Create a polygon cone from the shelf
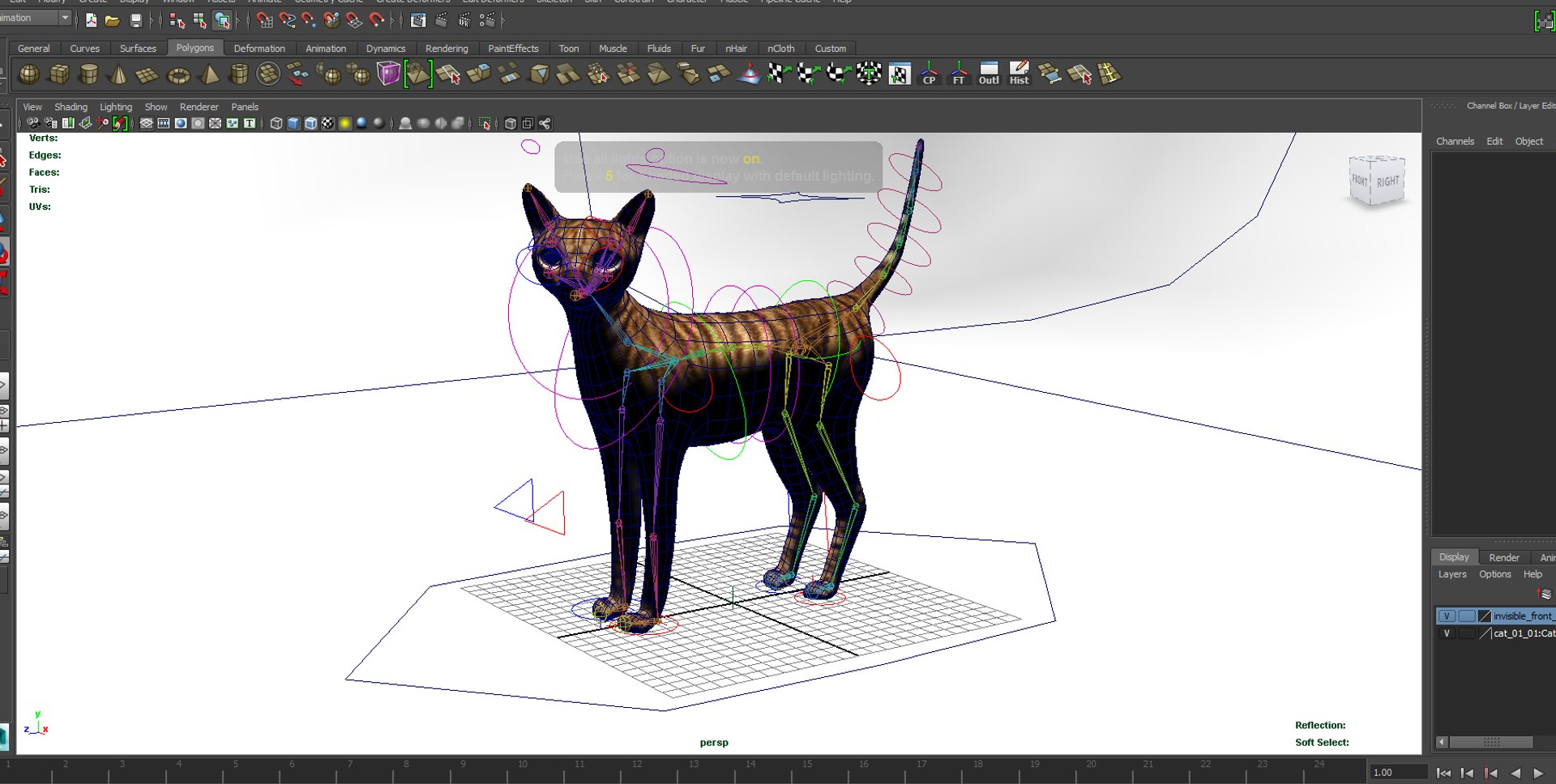Viewport: 1556px width, 784px height. pos(118,75)
